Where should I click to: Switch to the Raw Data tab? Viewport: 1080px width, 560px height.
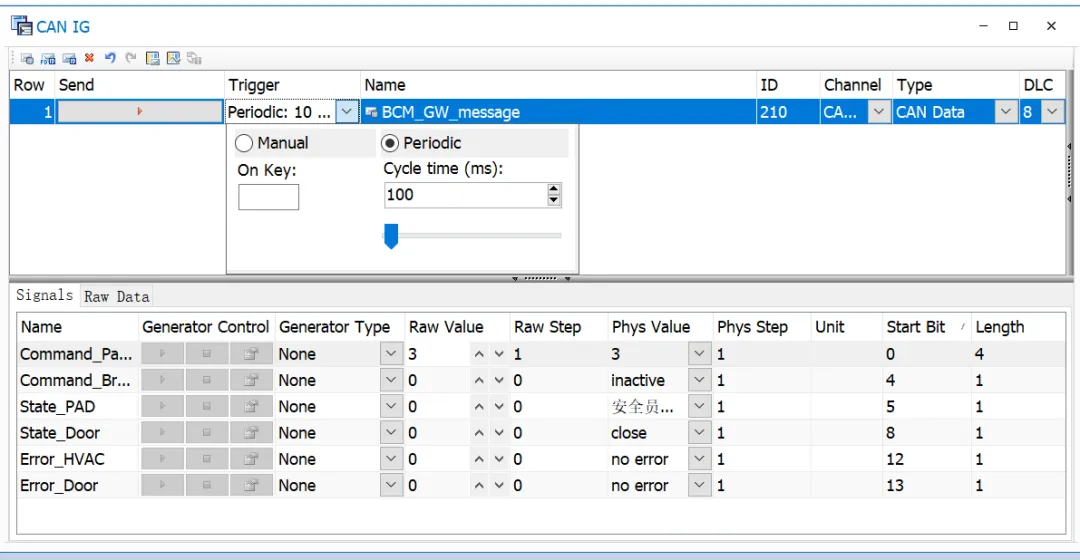116,296
